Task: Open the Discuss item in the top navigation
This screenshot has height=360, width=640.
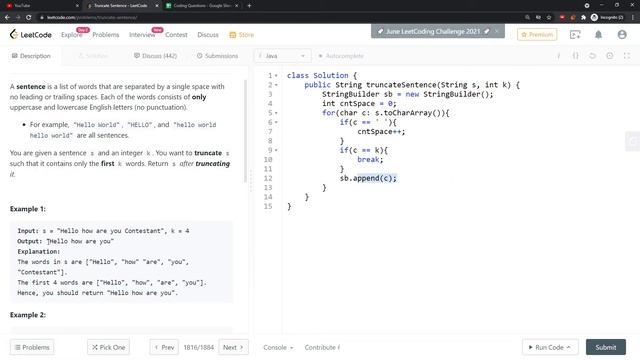Action: pyautogui.click(x=208, y=35)
